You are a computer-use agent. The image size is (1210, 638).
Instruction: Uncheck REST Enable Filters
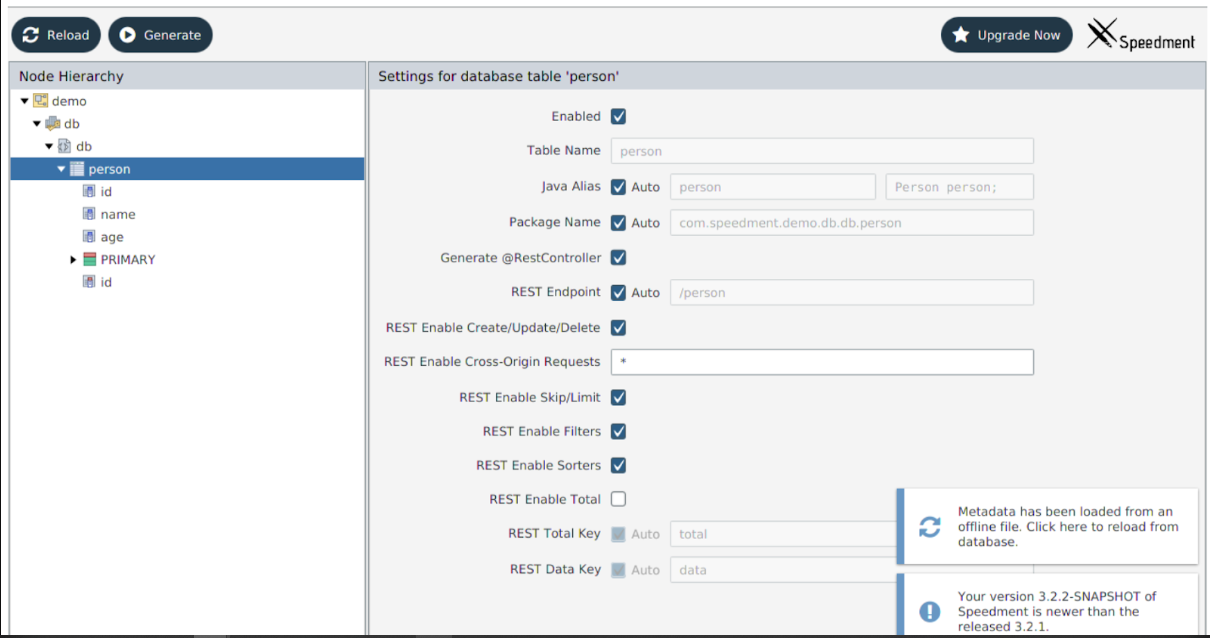pos(619,431)
